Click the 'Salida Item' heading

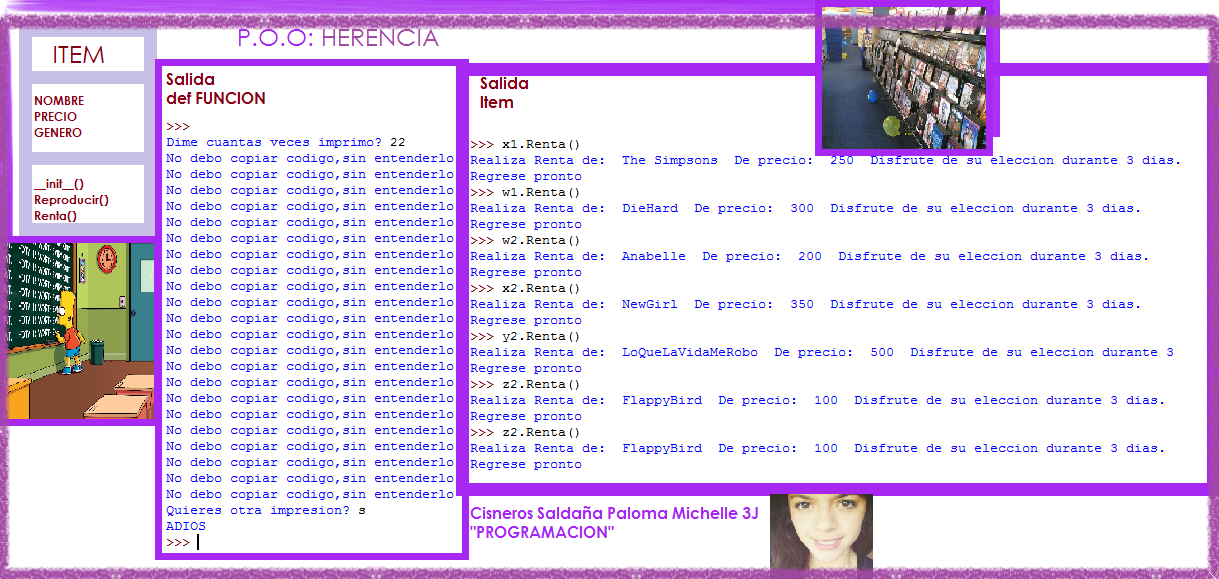(504, 93)
